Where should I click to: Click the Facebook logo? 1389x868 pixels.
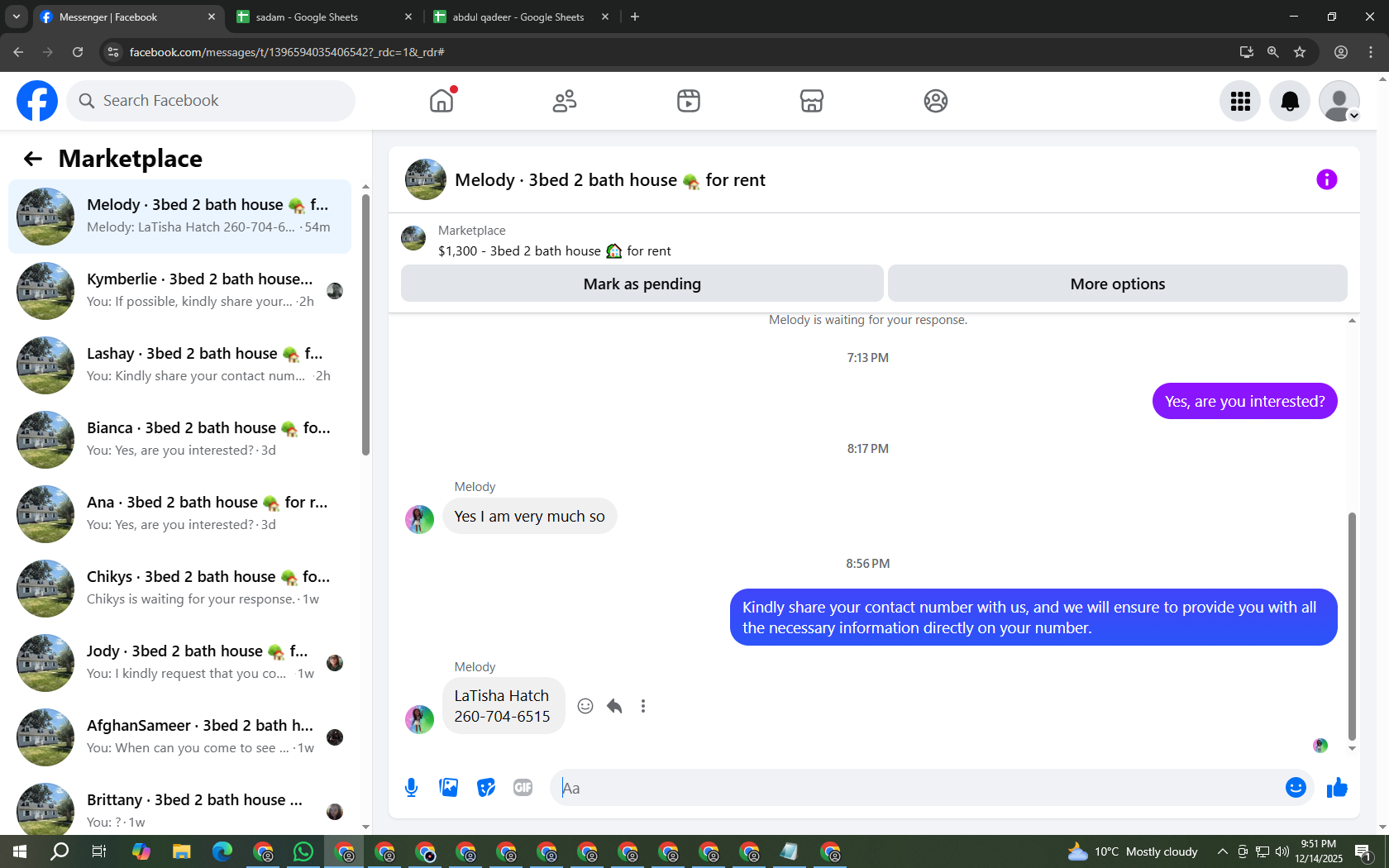[37, 101]
